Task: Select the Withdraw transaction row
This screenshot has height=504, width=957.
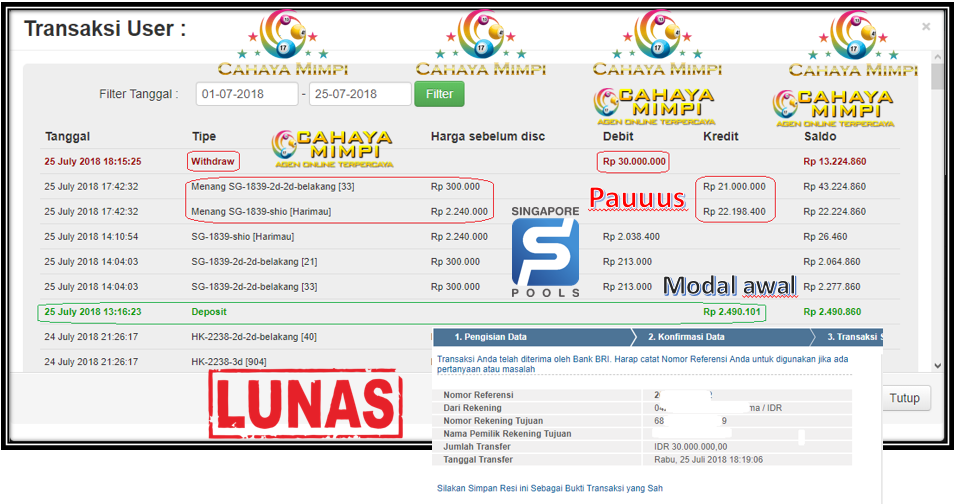Action: click(x=215, y=161)
